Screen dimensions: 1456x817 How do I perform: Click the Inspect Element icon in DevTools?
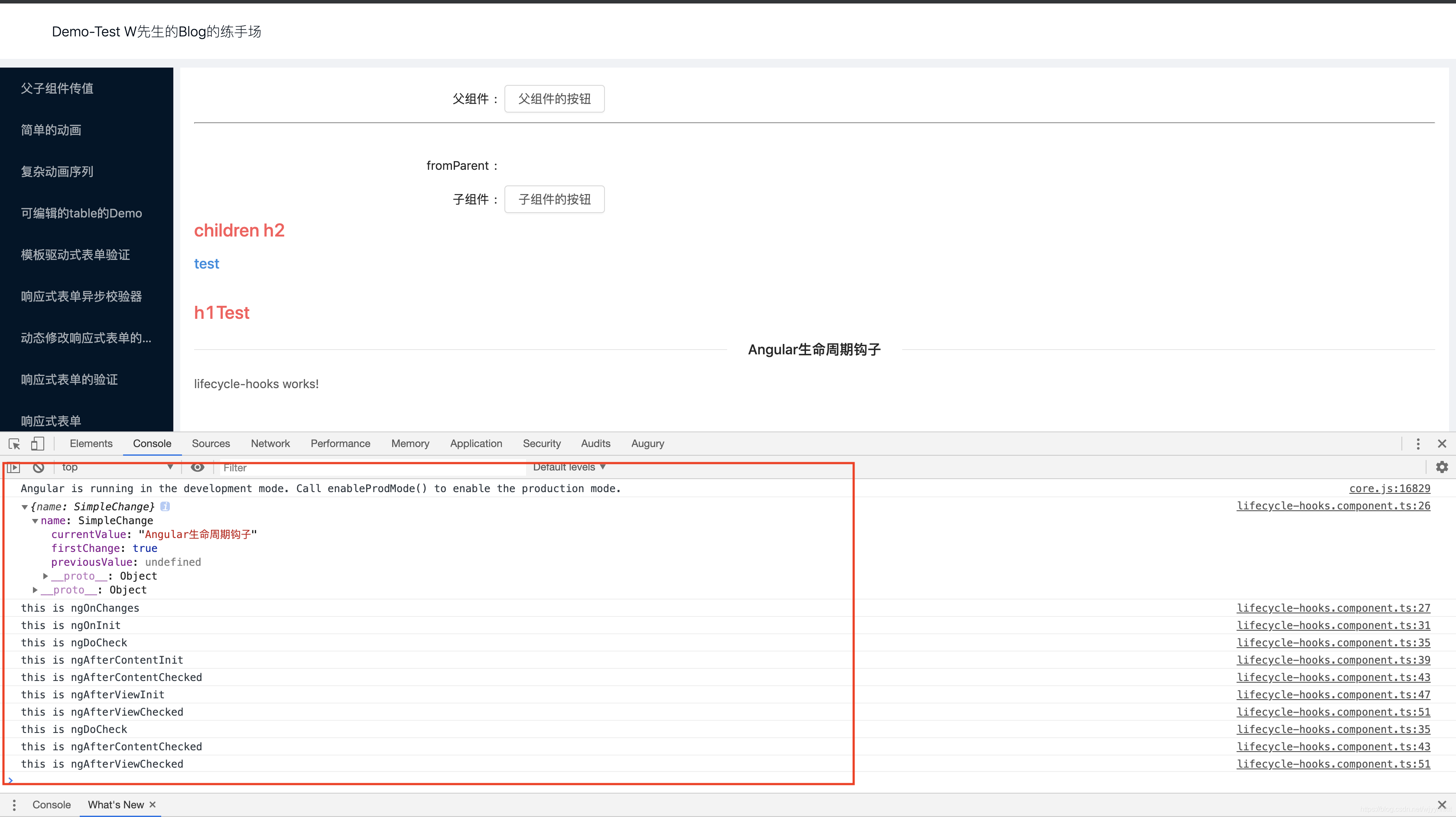tap(14, 443)
